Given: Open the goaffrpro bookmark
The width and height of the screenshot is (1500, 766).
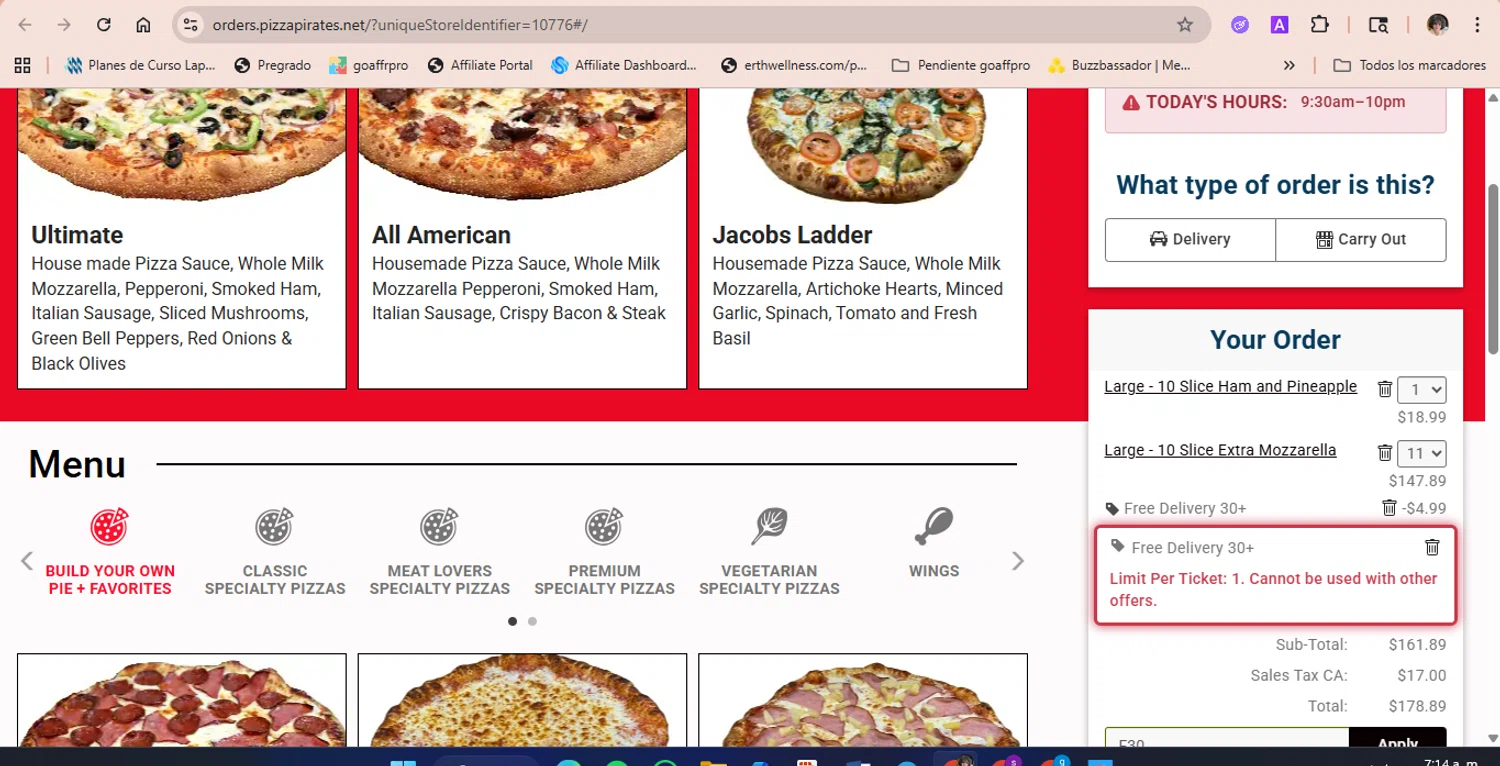Looking at the screenshot, I should click(x=368, y=65).
